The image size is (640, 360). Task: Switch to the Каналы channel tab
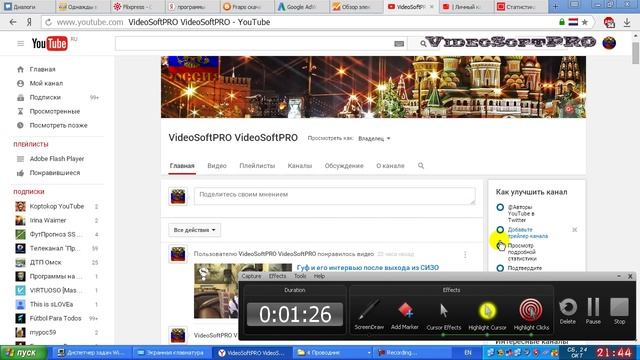[x=300, y=166]
